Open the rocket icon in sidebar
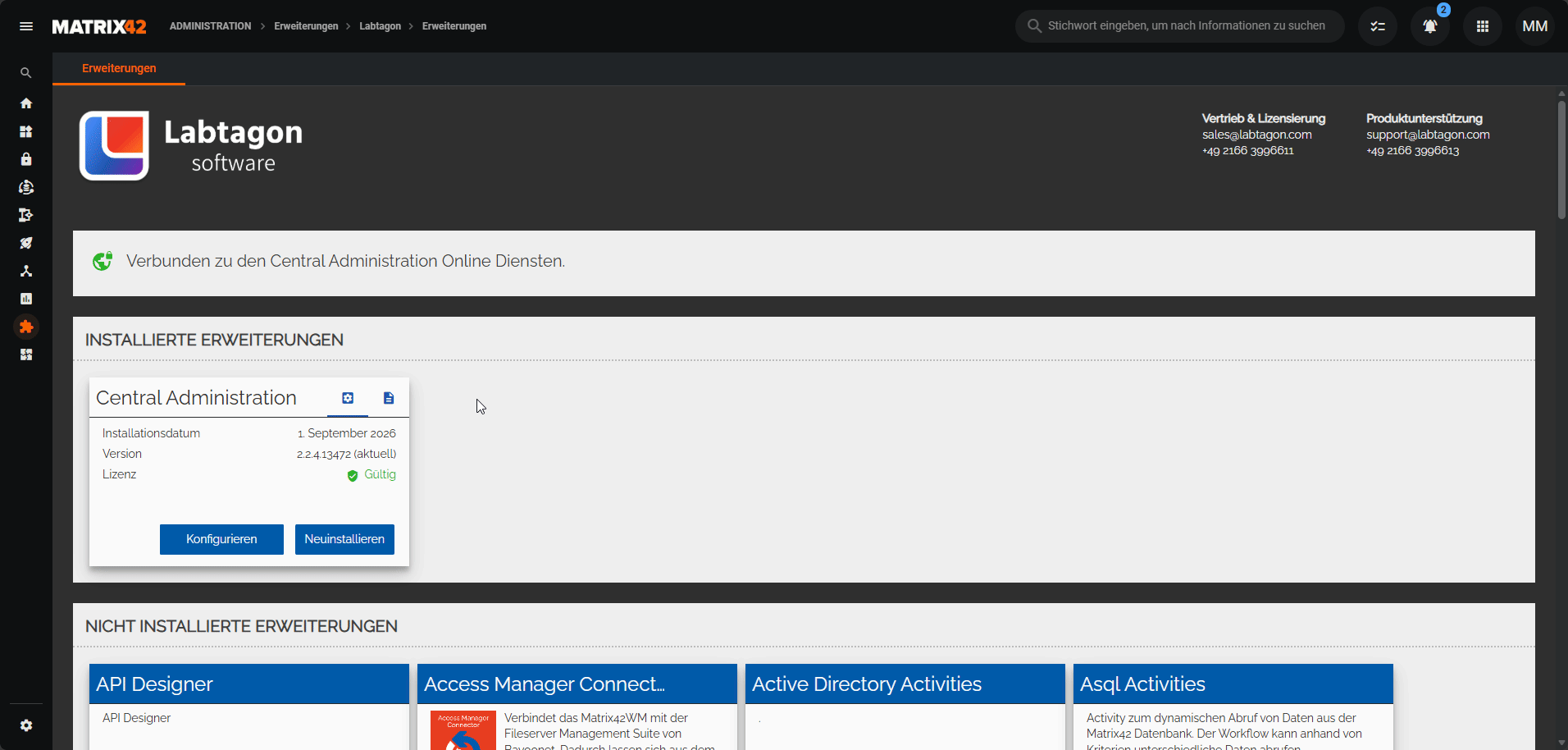The height and width of the screenshot is (750, 1568). click(x=26, y=243)
